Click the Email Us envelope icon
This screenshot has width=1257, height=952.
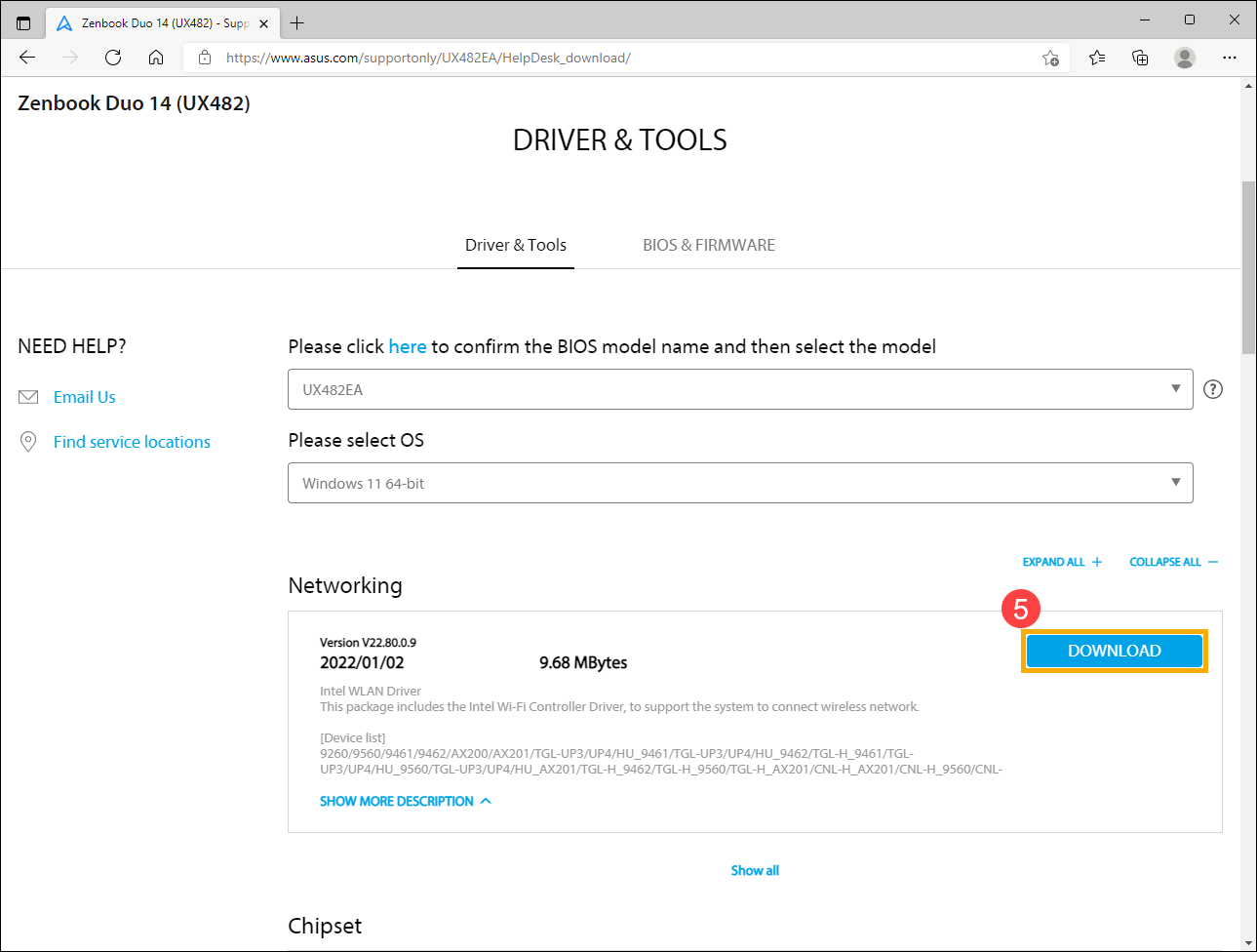(x=28, y=397)
